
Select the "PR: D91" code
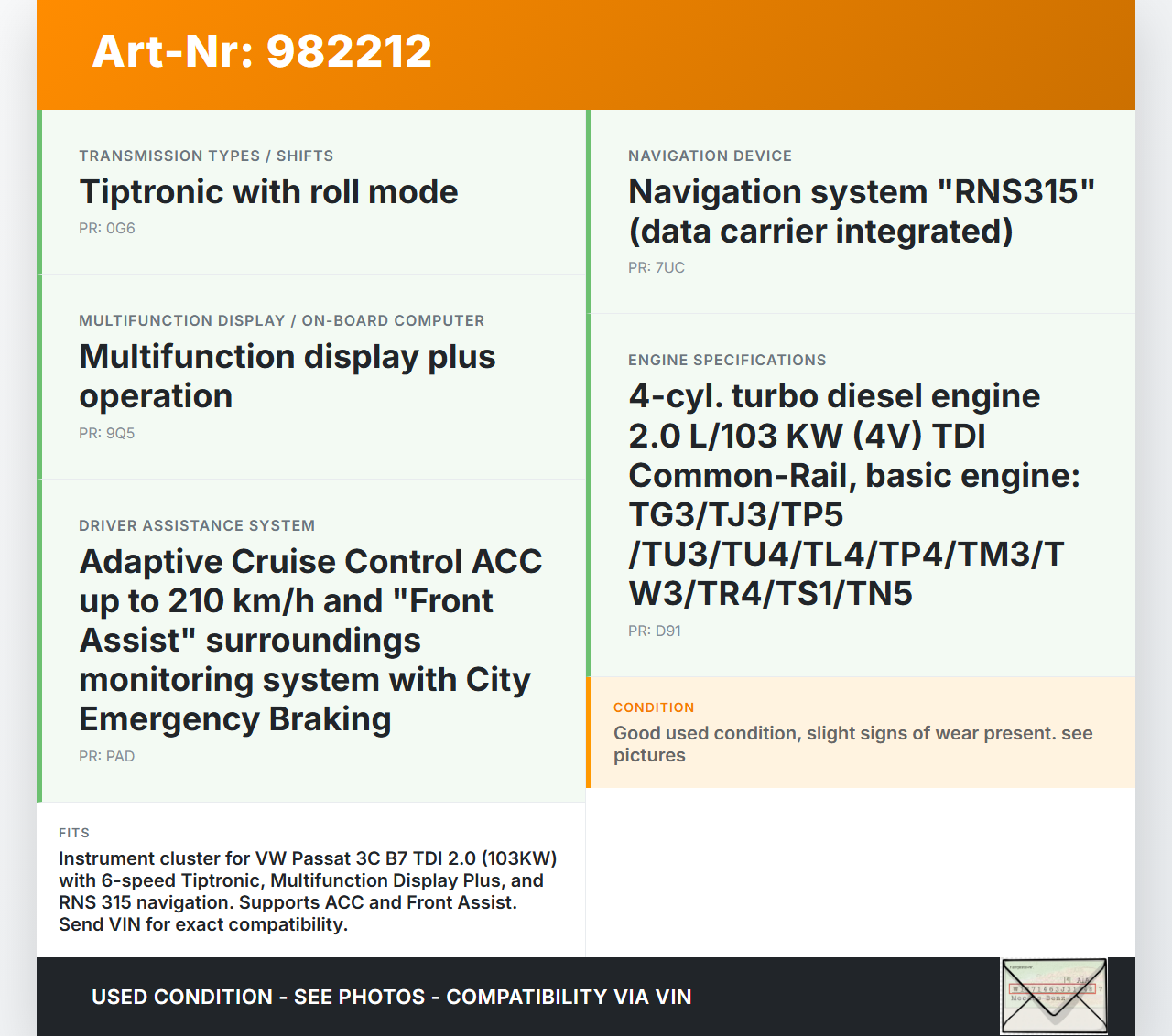tap(655, 631)
